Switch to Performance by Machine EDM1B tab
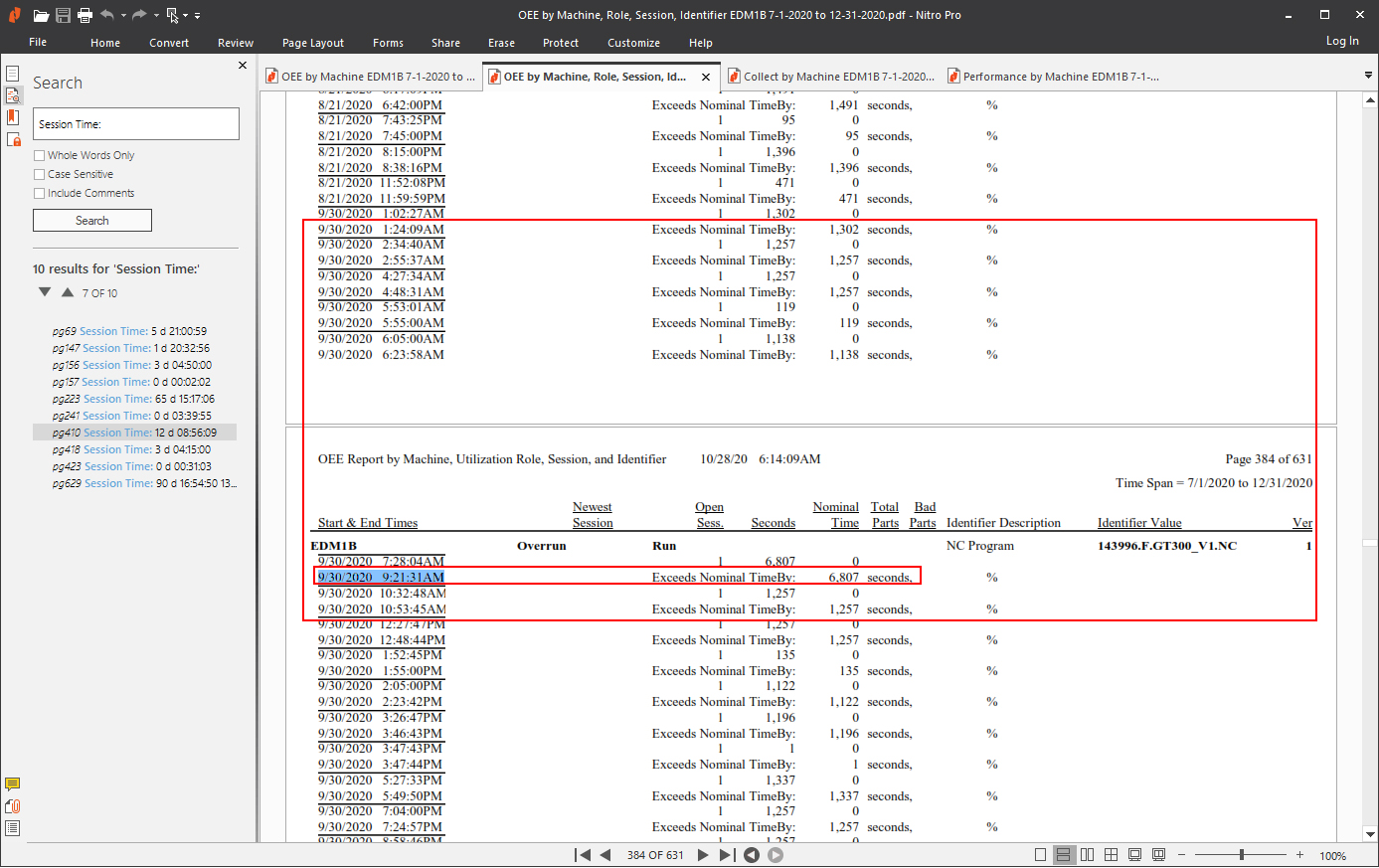 (x=1054, y=77)
